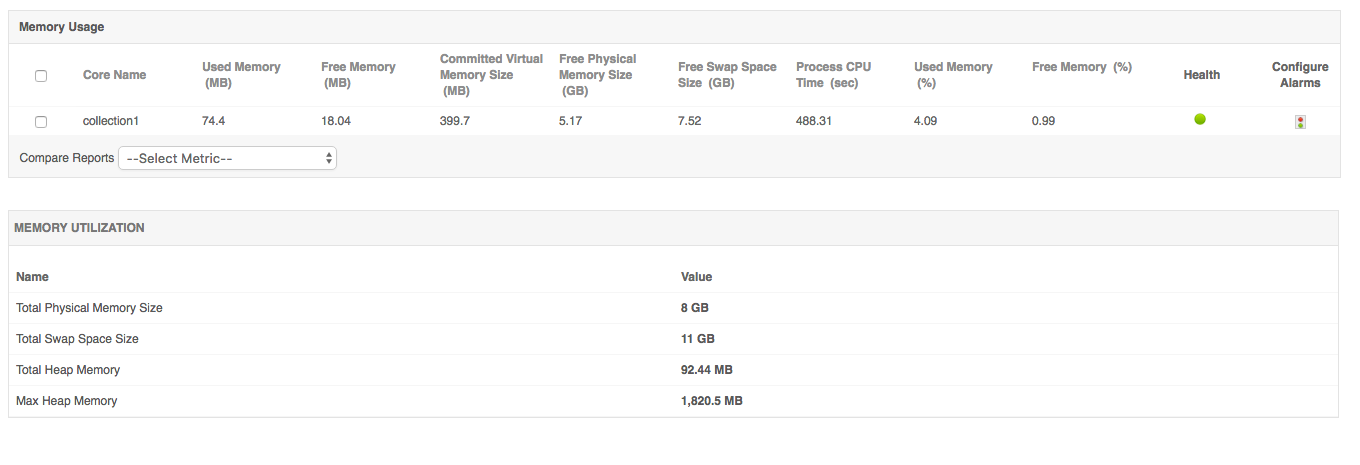Click the Max Heap Memory row
The image size is (1360, 465).
[x=66, y=401]
